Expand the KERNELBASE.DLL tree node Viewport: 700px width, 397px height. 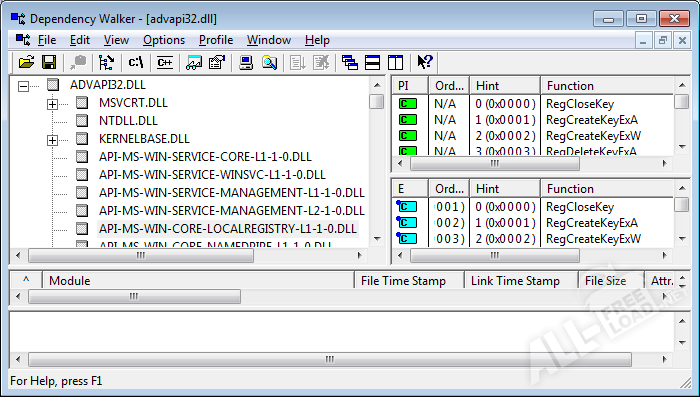[x=52, y=140]
